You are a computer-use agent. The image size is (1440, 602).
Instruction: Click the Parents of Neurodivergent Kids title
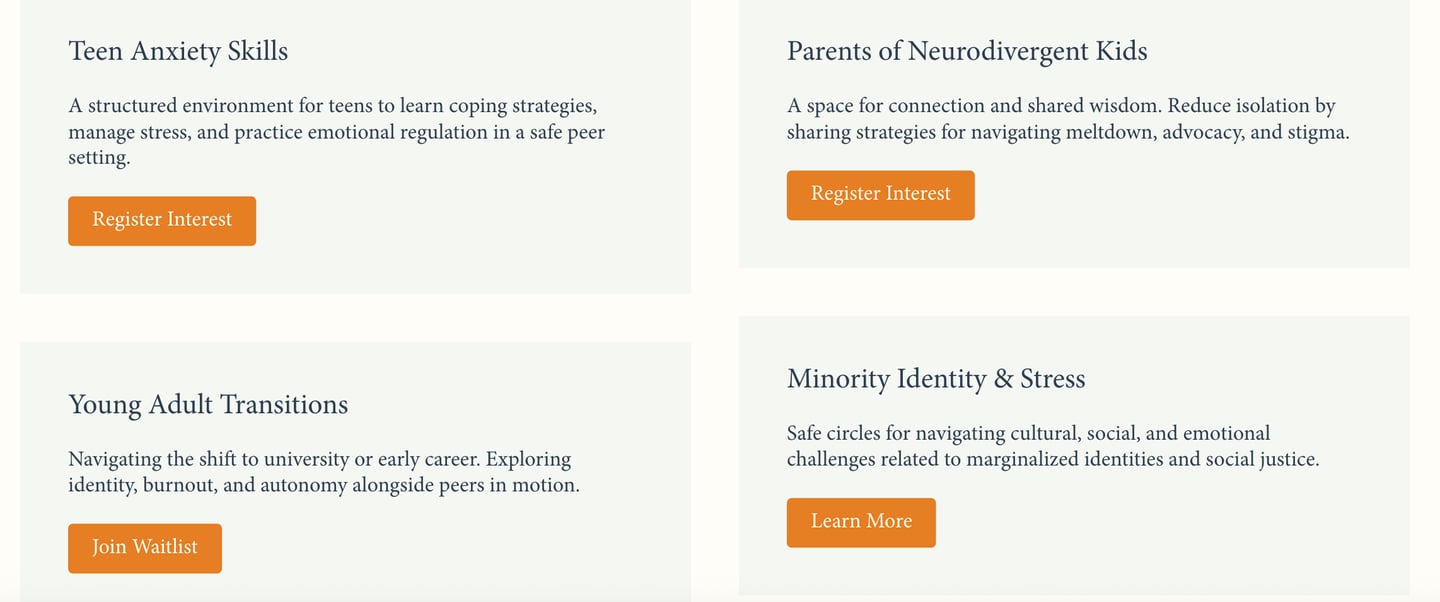click(x=967, y=51)
